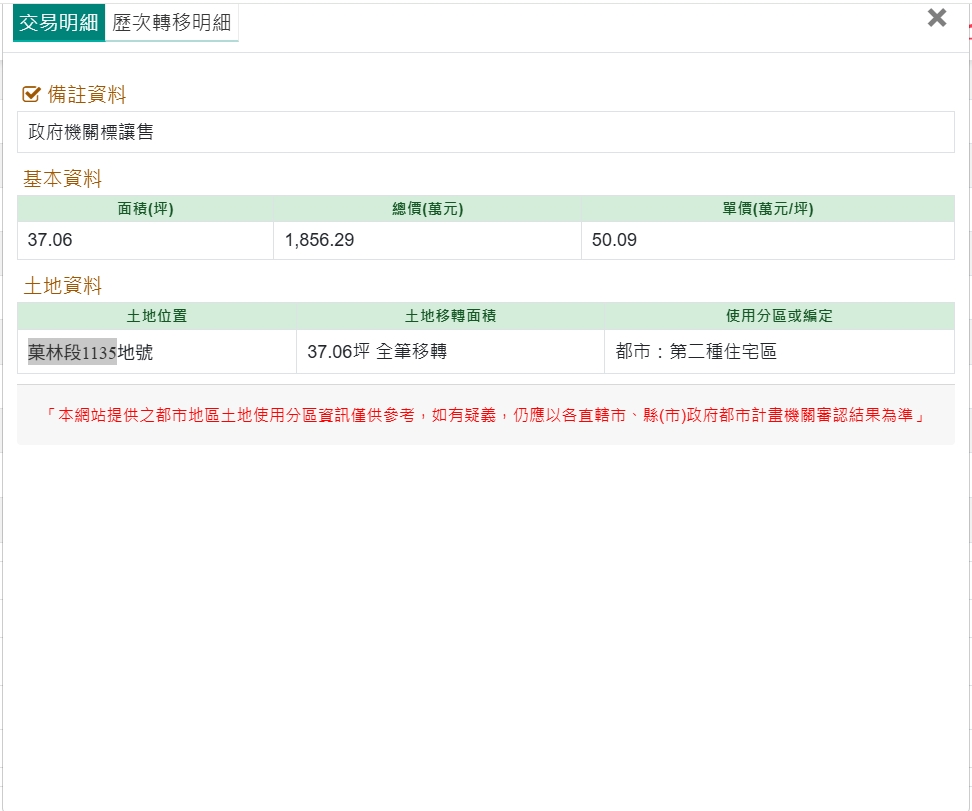Toggle the 備註資料 checkbox icon

[x=31, y=95]
